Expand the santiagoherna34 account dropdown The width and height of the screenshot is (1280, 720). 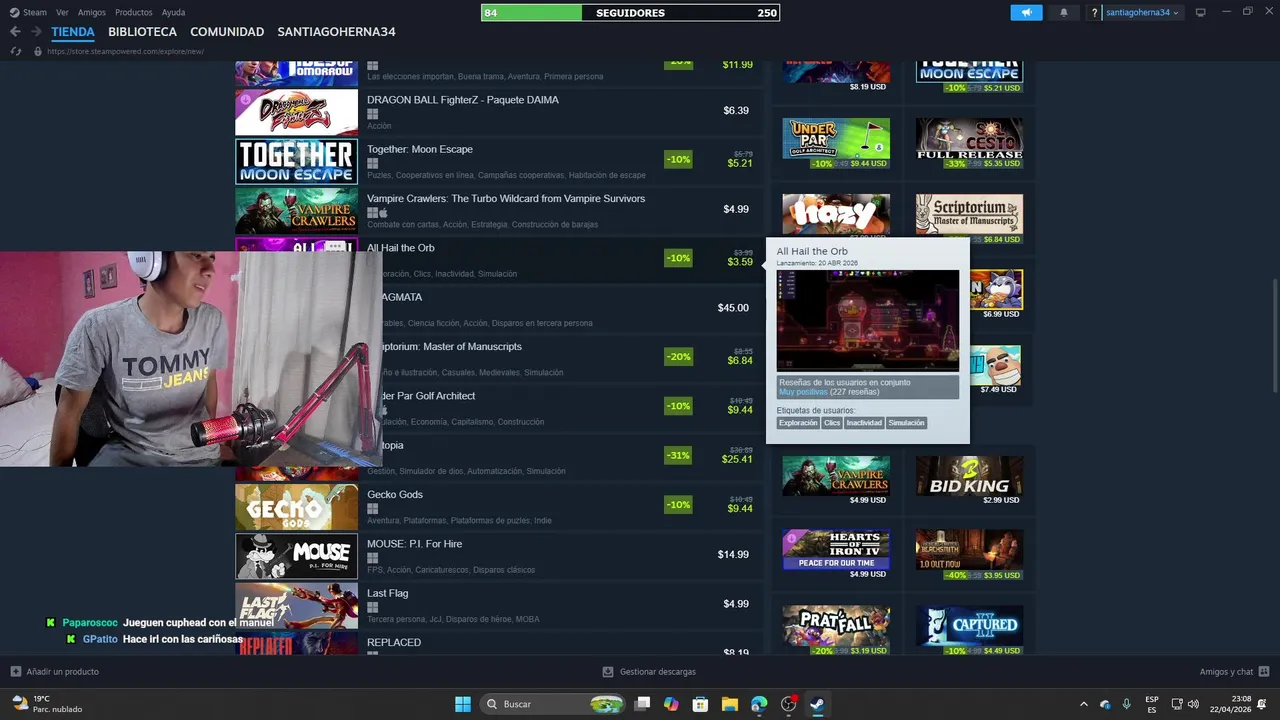1143,13
